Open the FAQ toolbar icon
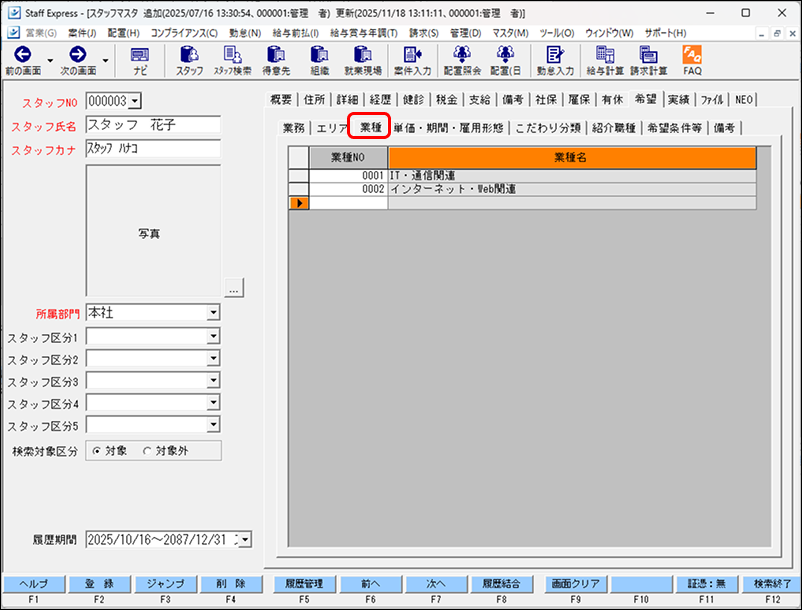Image resolution: width=802 pixels, height=610 pixels. (692, 60)
